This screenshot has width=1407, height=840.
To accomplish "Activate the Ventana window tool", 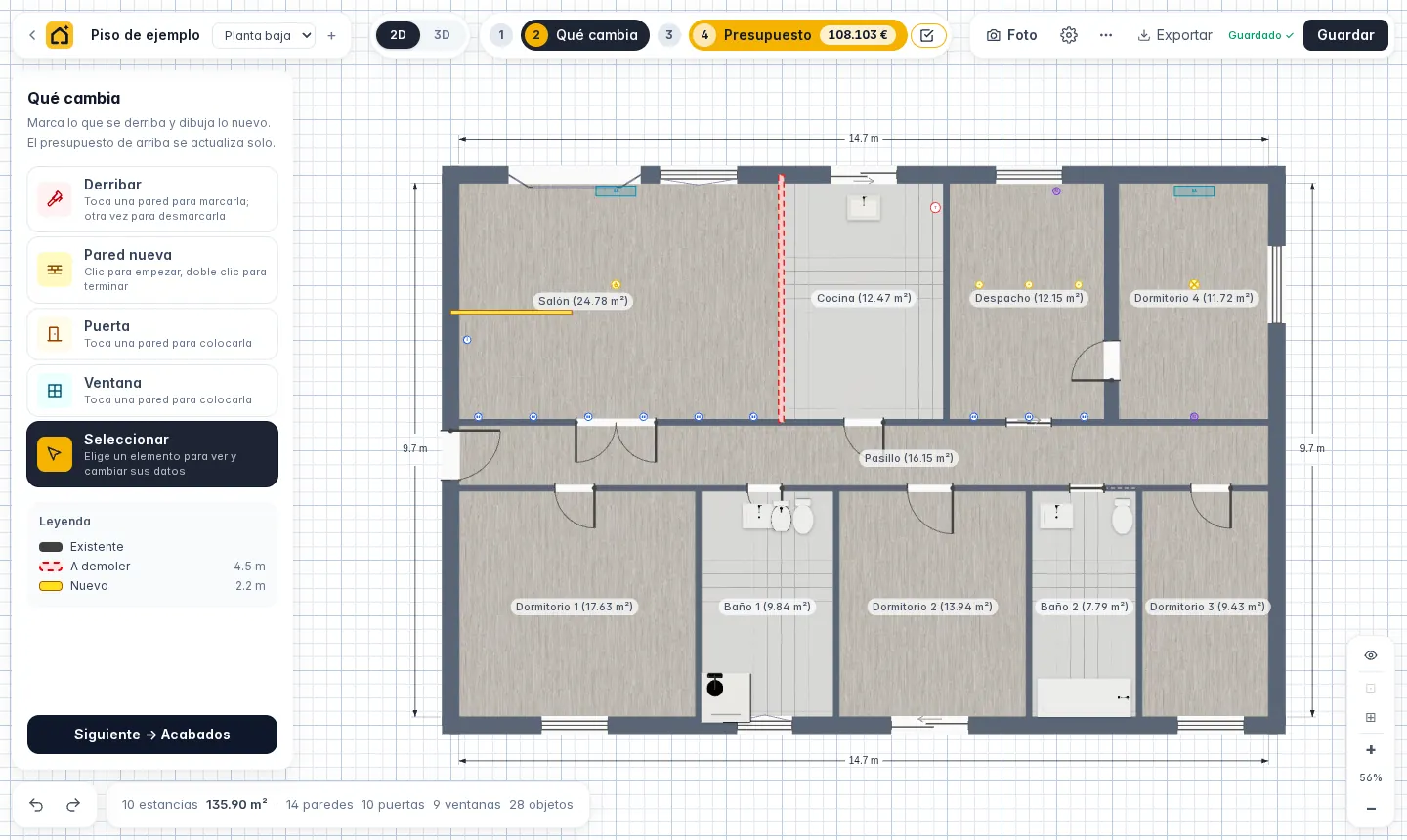I will click(x=152, y=391).
